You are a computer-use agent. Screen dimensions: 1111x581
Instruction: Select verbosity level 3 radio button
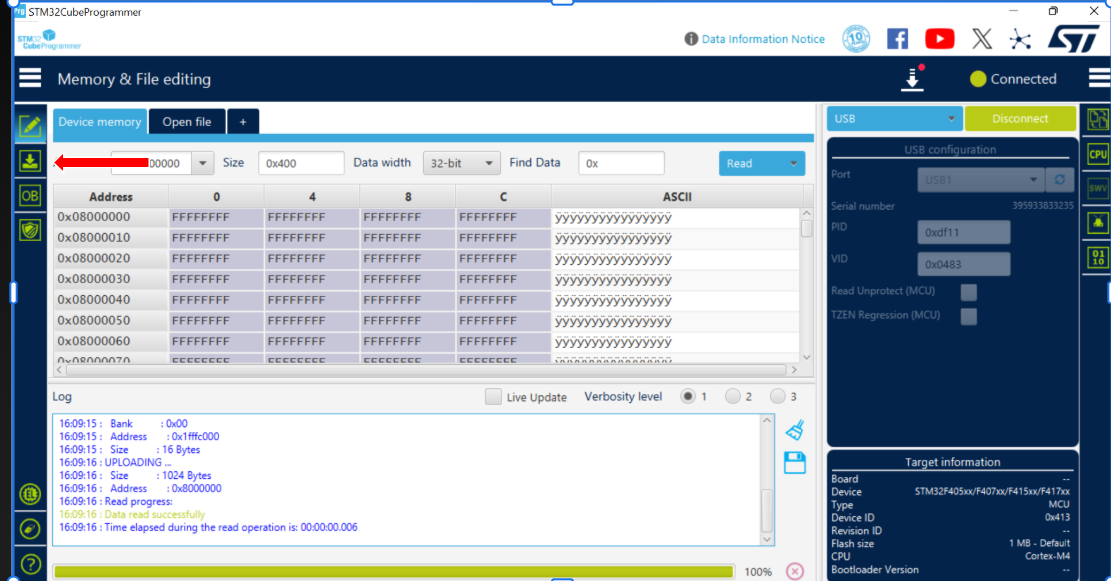pyautogui.click(x=777, y=397)
